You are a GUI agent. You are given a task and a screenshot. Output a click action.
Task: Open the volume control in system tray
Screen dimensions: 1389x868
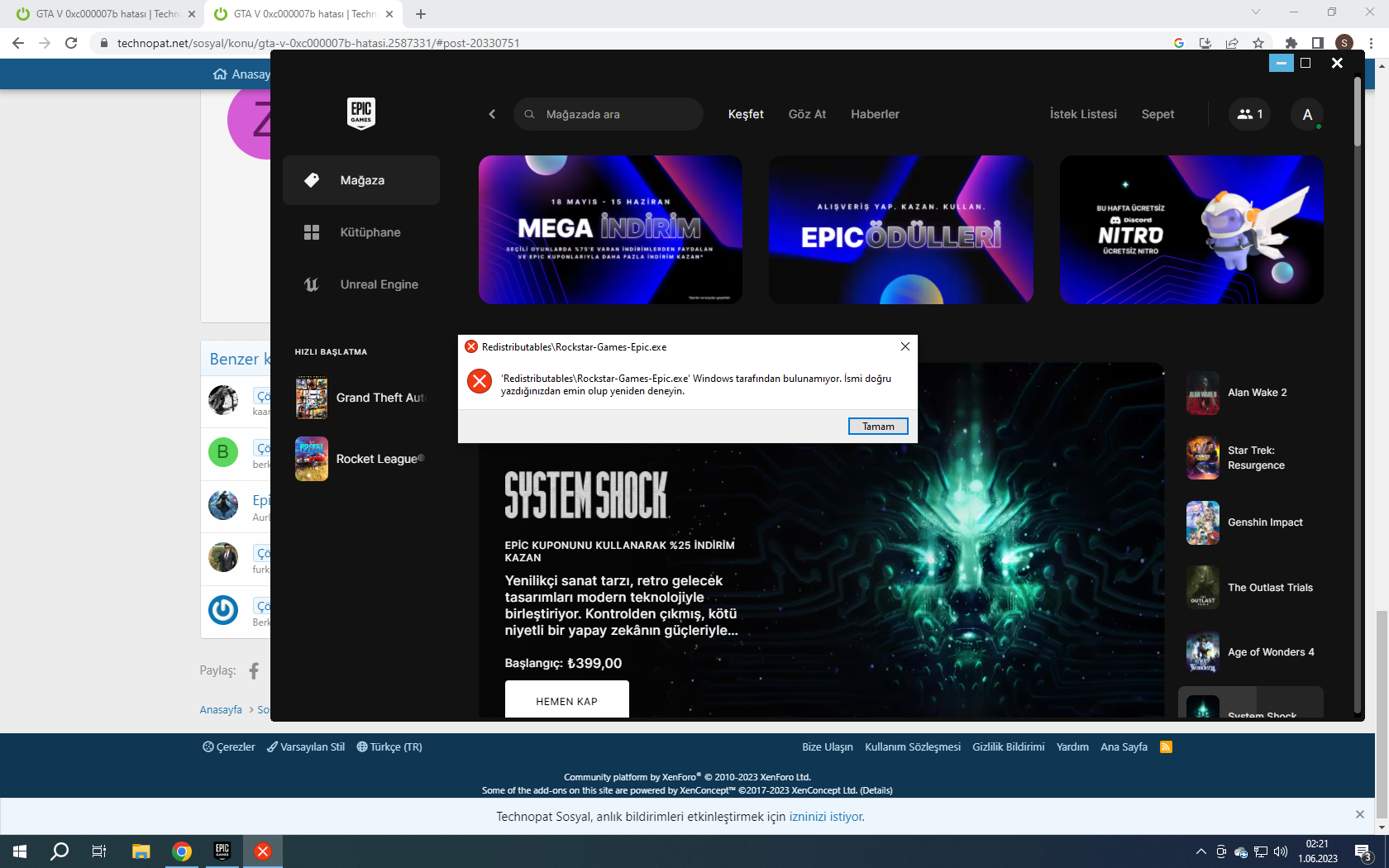click(x=1281, y=851)
